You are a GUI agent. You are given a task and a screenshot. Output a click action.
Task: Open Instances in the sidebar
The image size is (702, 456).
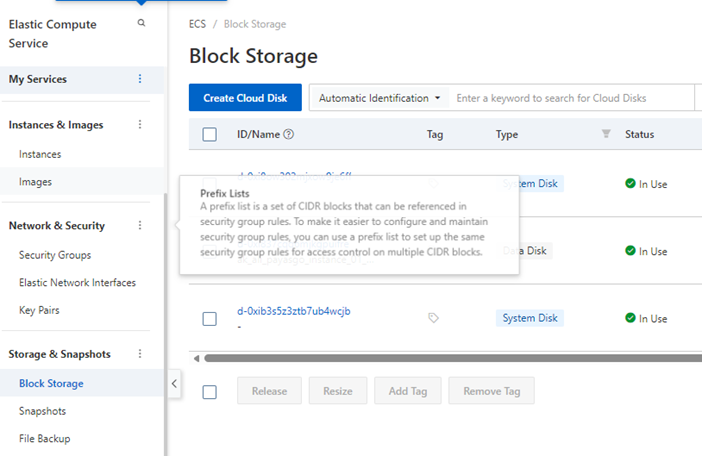pyautogui.click(x=40, y=154)
